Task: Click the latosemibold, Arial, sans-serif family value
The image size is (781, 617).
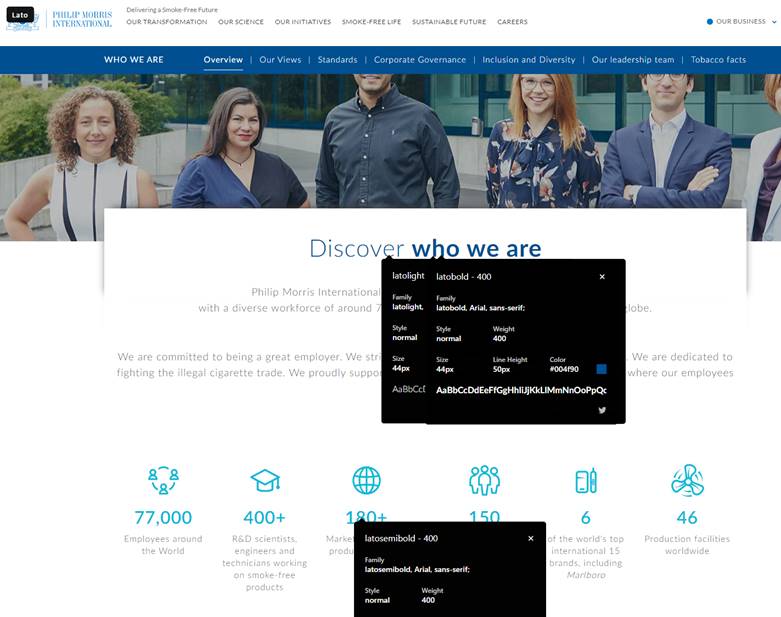Action: (417, 569)
